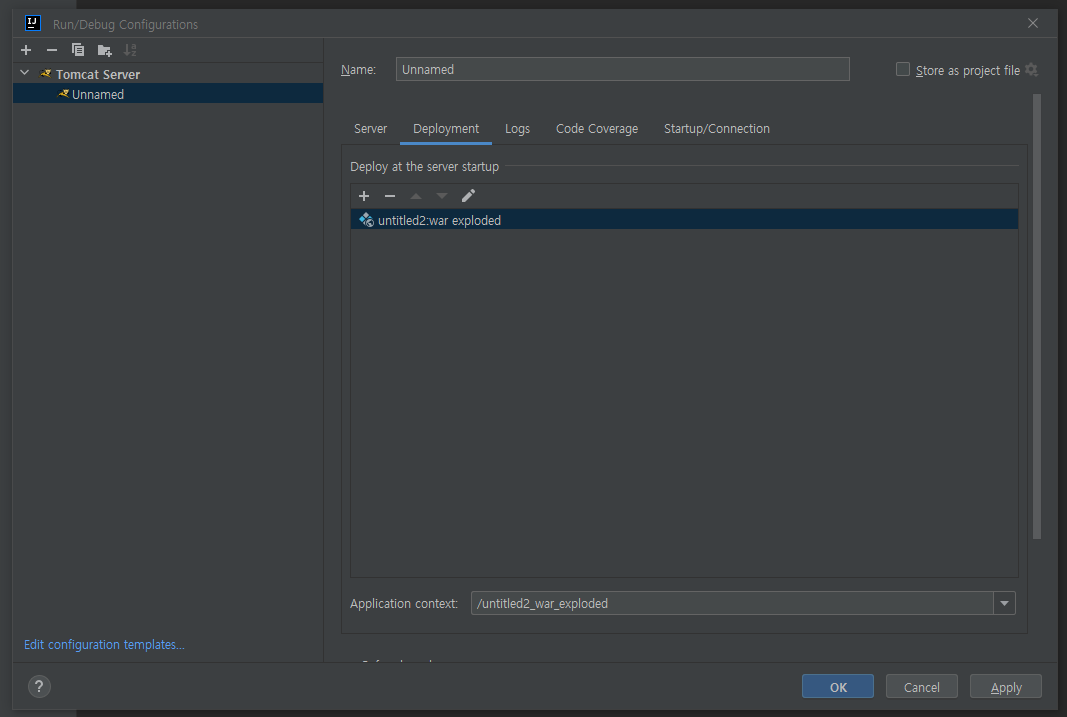Edit the selected artifact with pencil icon
This screenshot has height=717, width=1067.
tap(468, 196)
